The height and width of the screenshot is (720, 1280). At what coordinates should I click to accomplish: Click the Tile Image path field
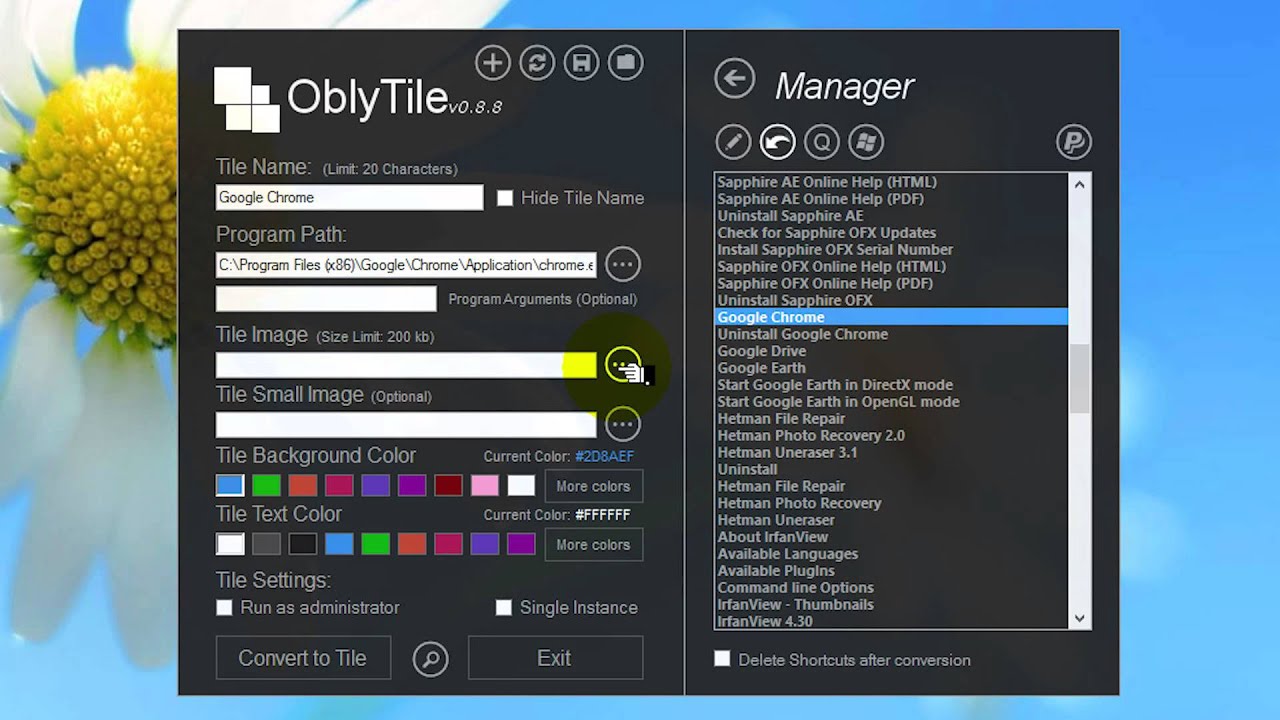(x=406, y=365)
